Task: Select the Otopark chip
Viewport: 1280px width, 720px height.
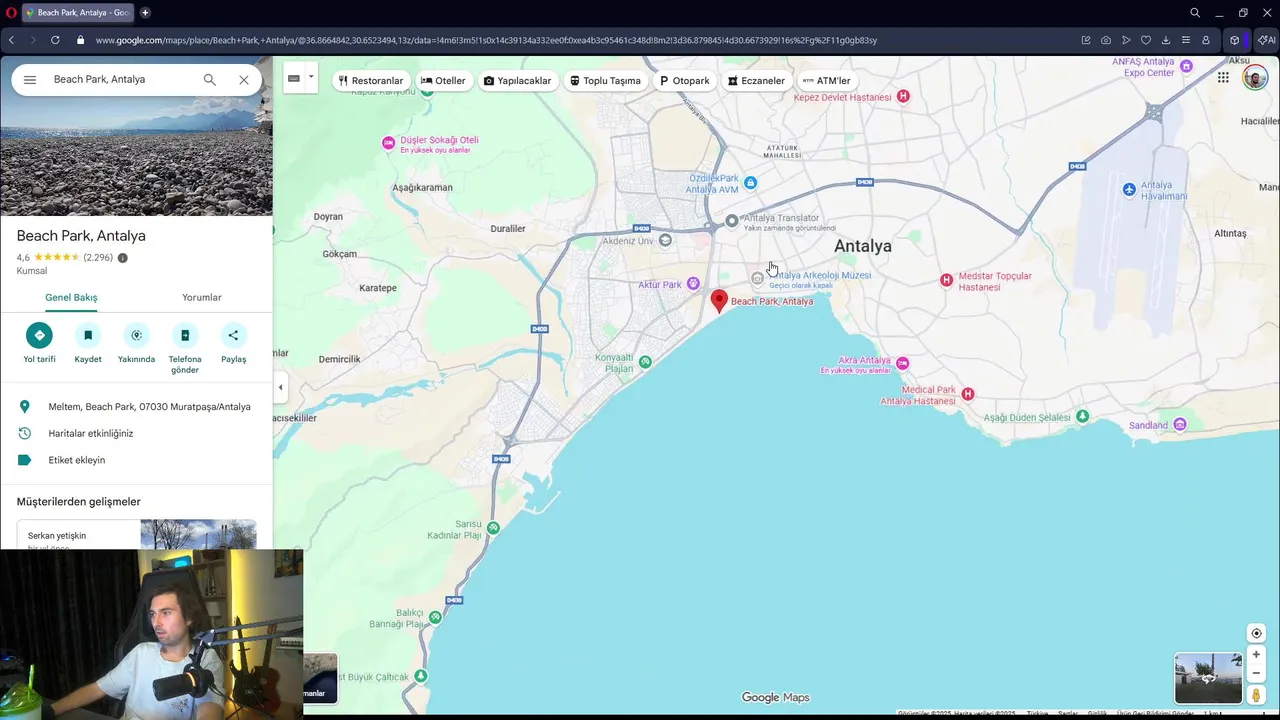Action: (x=685, y=81)
